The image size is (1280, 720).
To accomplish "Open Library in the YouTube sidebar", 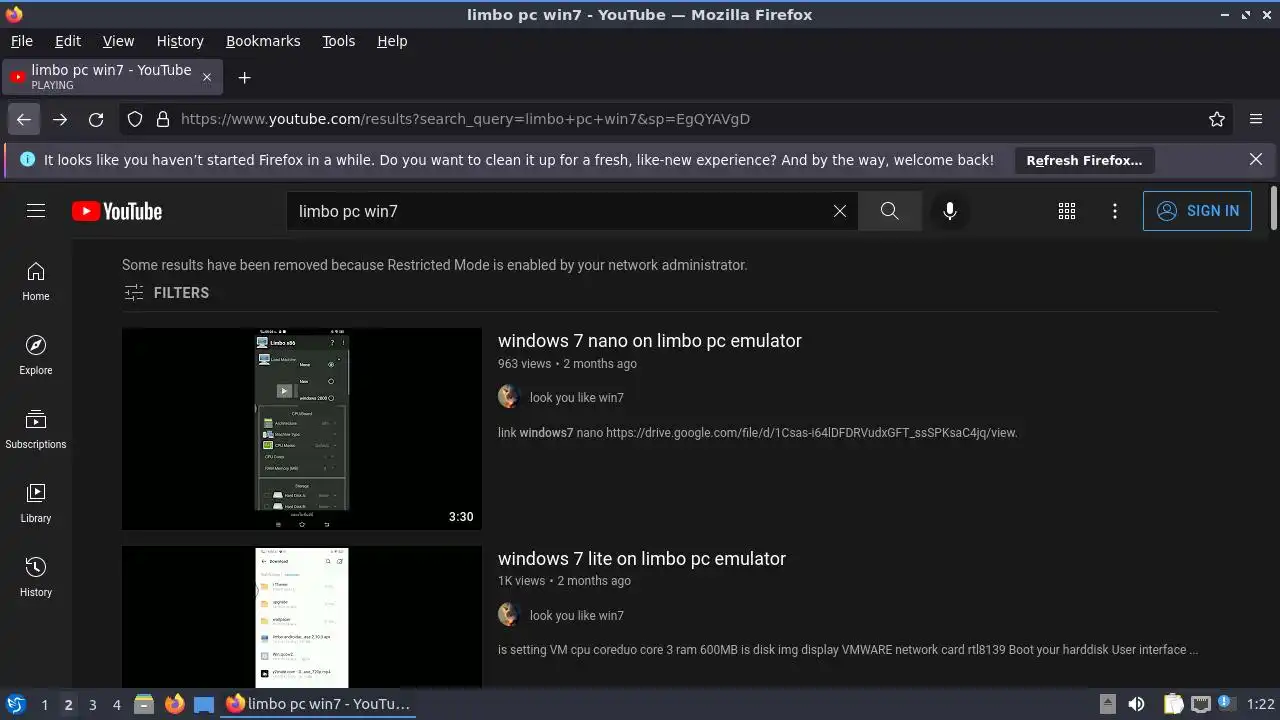I will tap(36, 504).
